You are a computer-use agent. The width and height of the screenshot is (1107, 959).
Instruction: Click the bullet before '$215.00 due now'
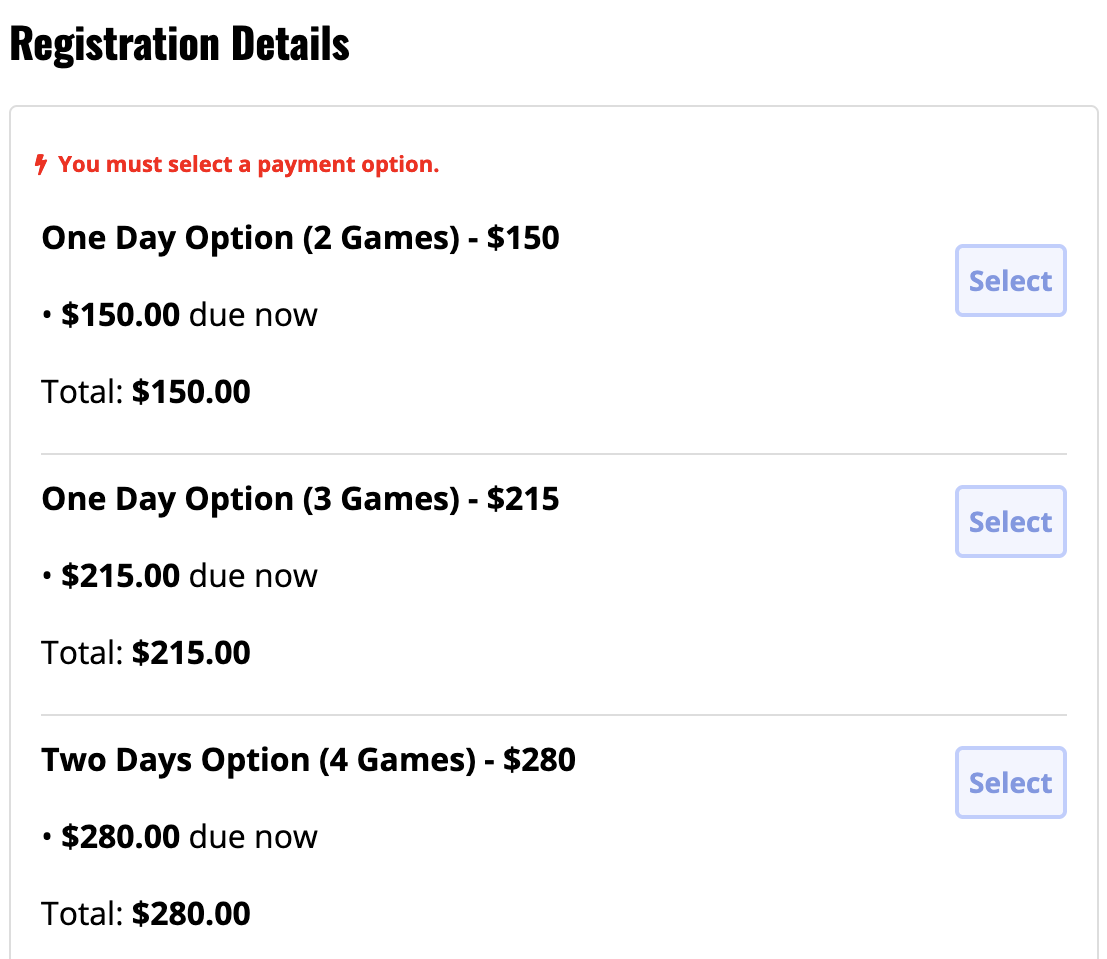(x=46, y=577)
